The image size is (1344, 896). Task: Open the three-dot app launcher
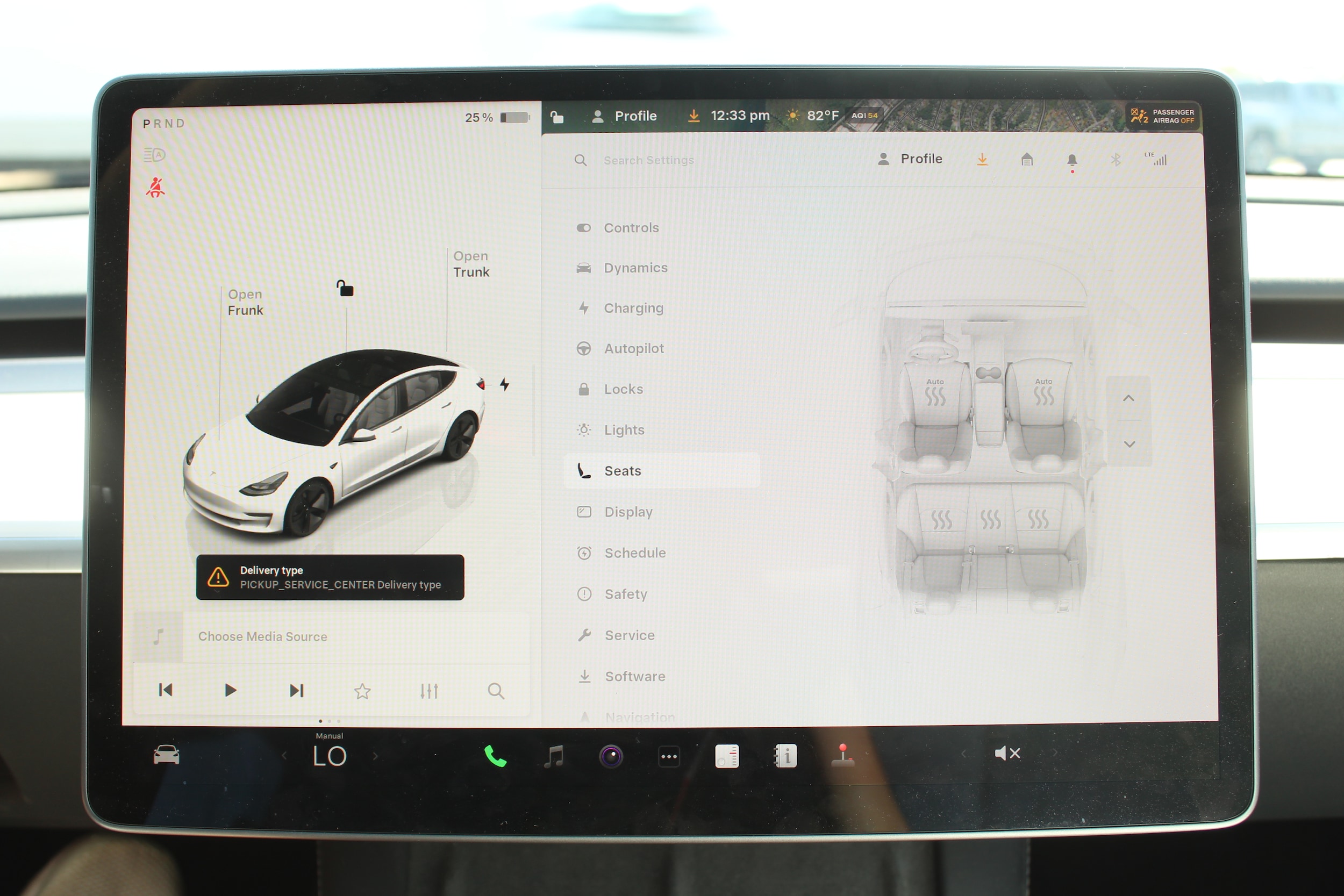(x=669, y=757)
